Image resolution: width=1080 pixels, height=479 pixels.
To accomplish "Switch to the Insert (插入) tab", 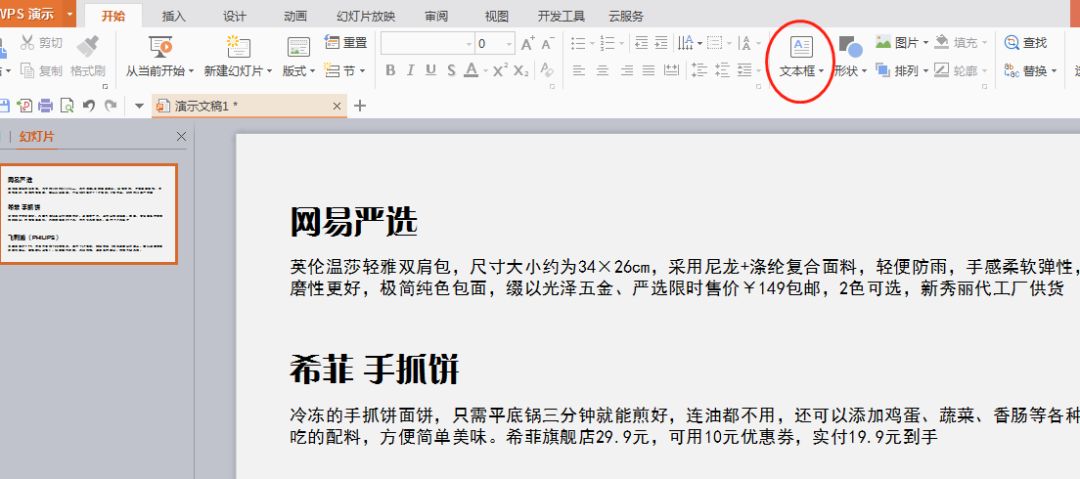I will point(174,17).
